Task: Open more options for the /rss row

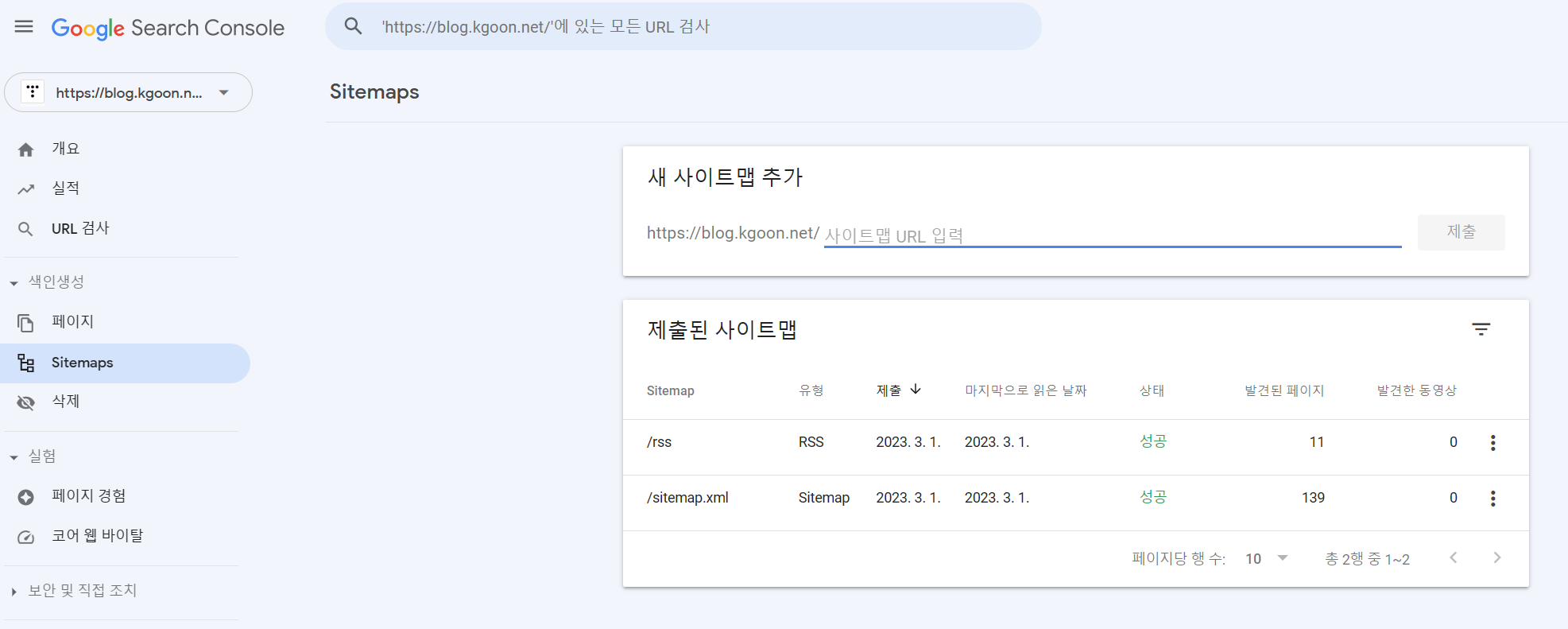Action: pyautogui.click(x=1493, y=443)
